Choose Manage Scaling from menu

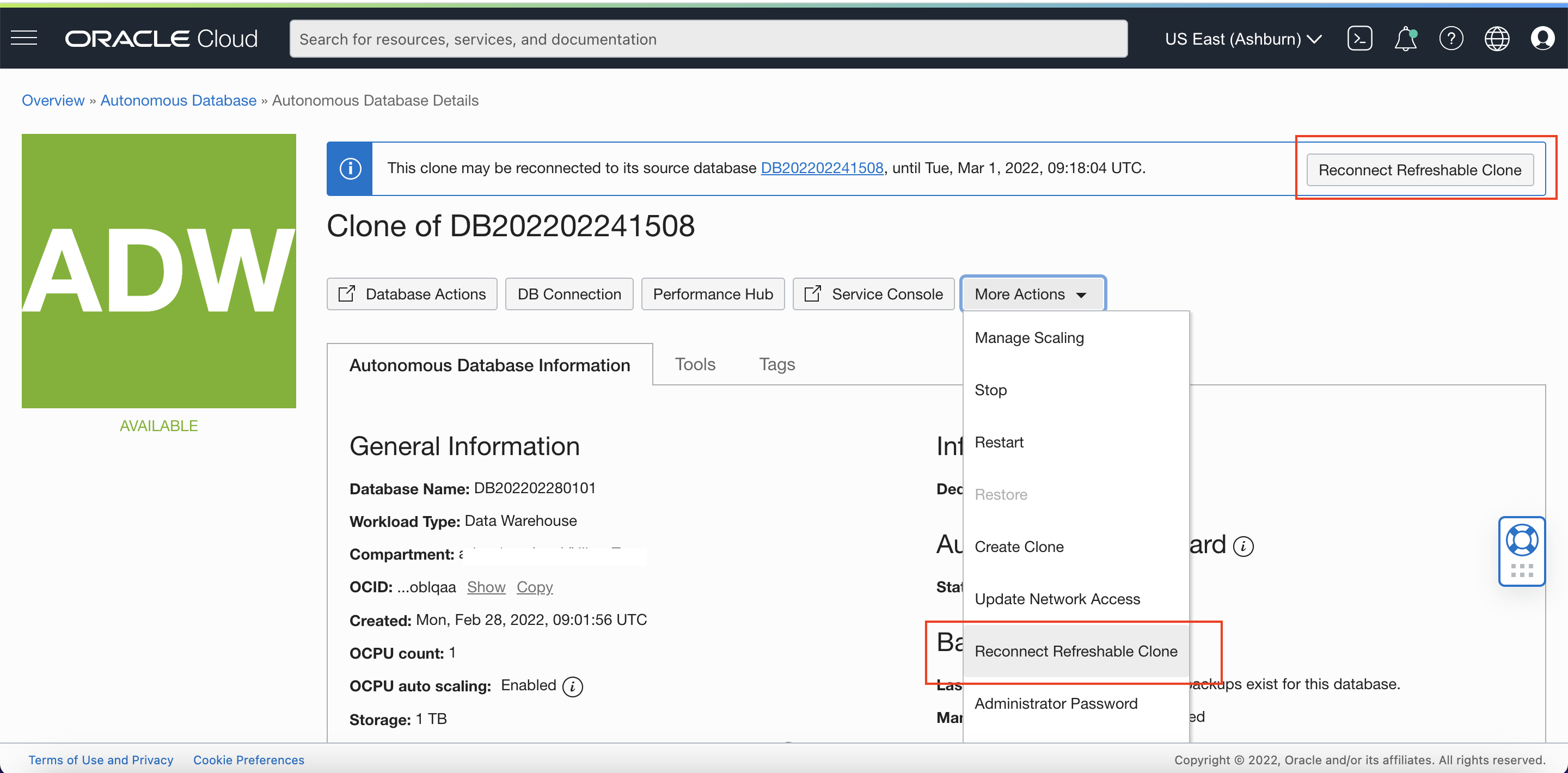(1028, 338)
